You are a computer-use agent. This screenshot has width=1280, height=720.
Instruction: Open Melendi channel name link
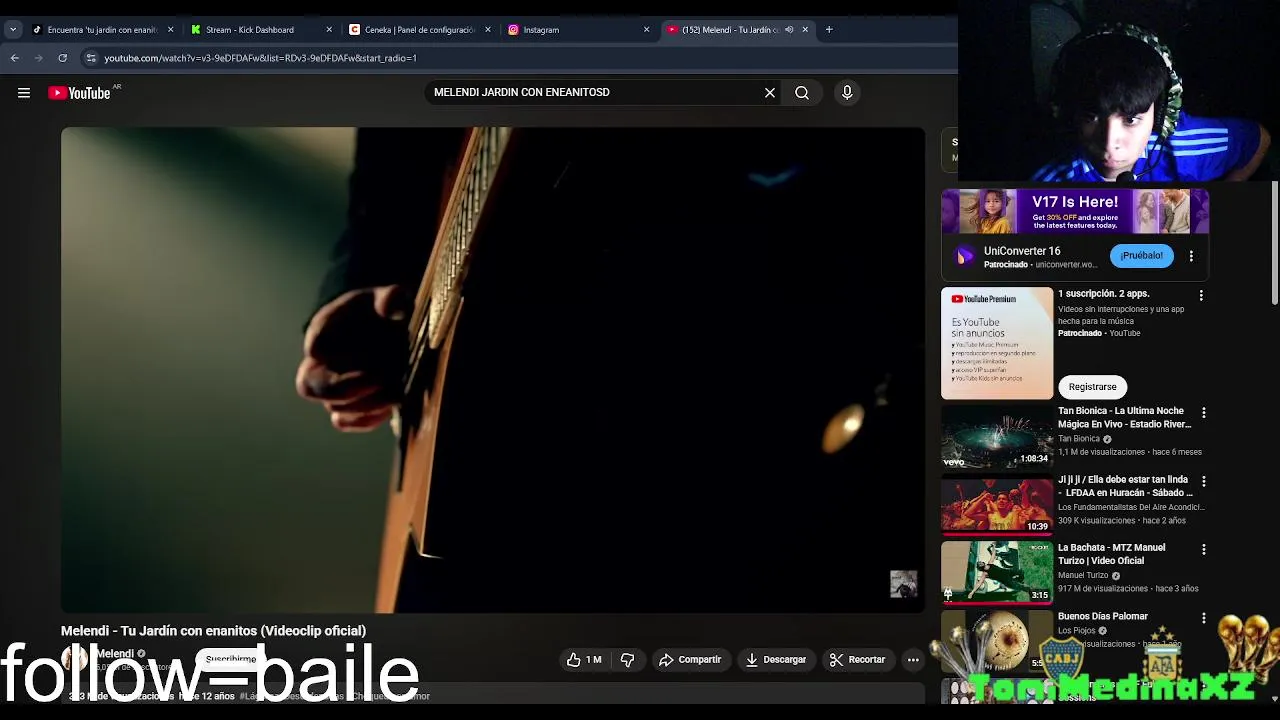click(115, 654)
